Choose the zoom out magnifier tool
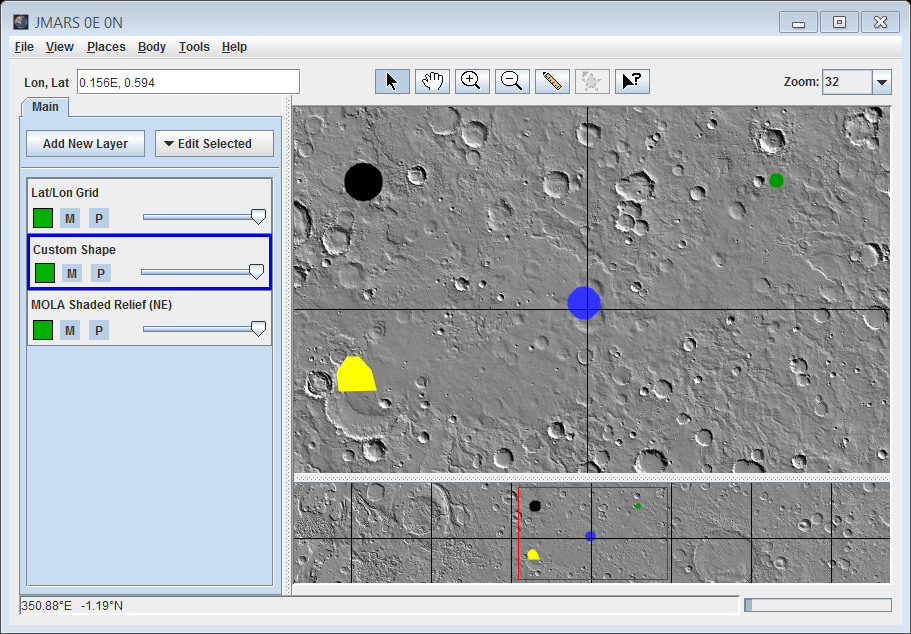The image size is (911, 634). pyautogui.click(x=512, y=82)
